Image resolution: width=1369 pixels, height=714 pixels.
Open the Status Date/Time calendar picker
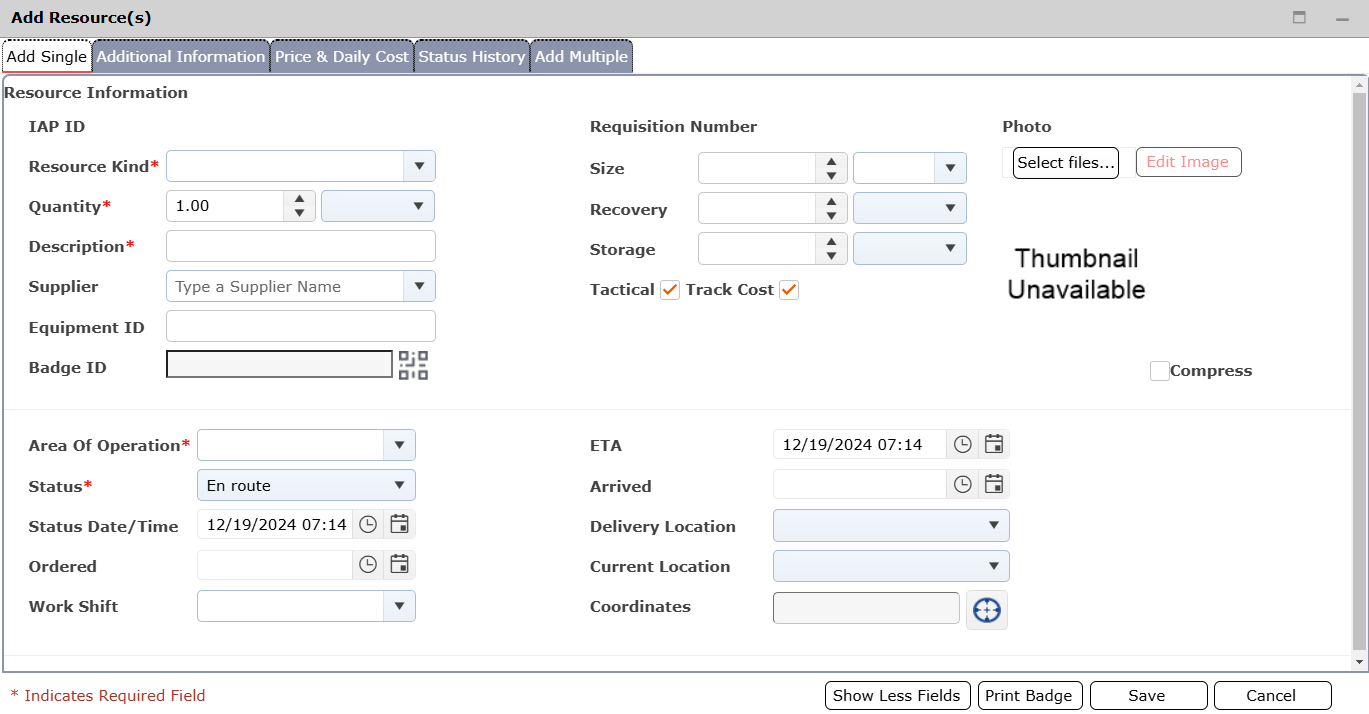tap(400, 524)
